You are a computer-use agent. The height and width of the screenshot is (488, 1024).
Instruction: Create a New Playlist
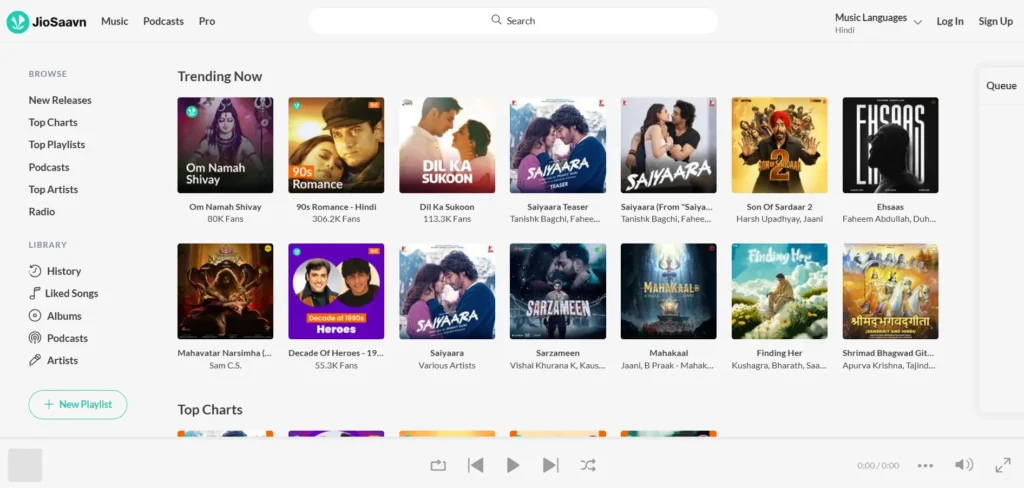point(78,404)
